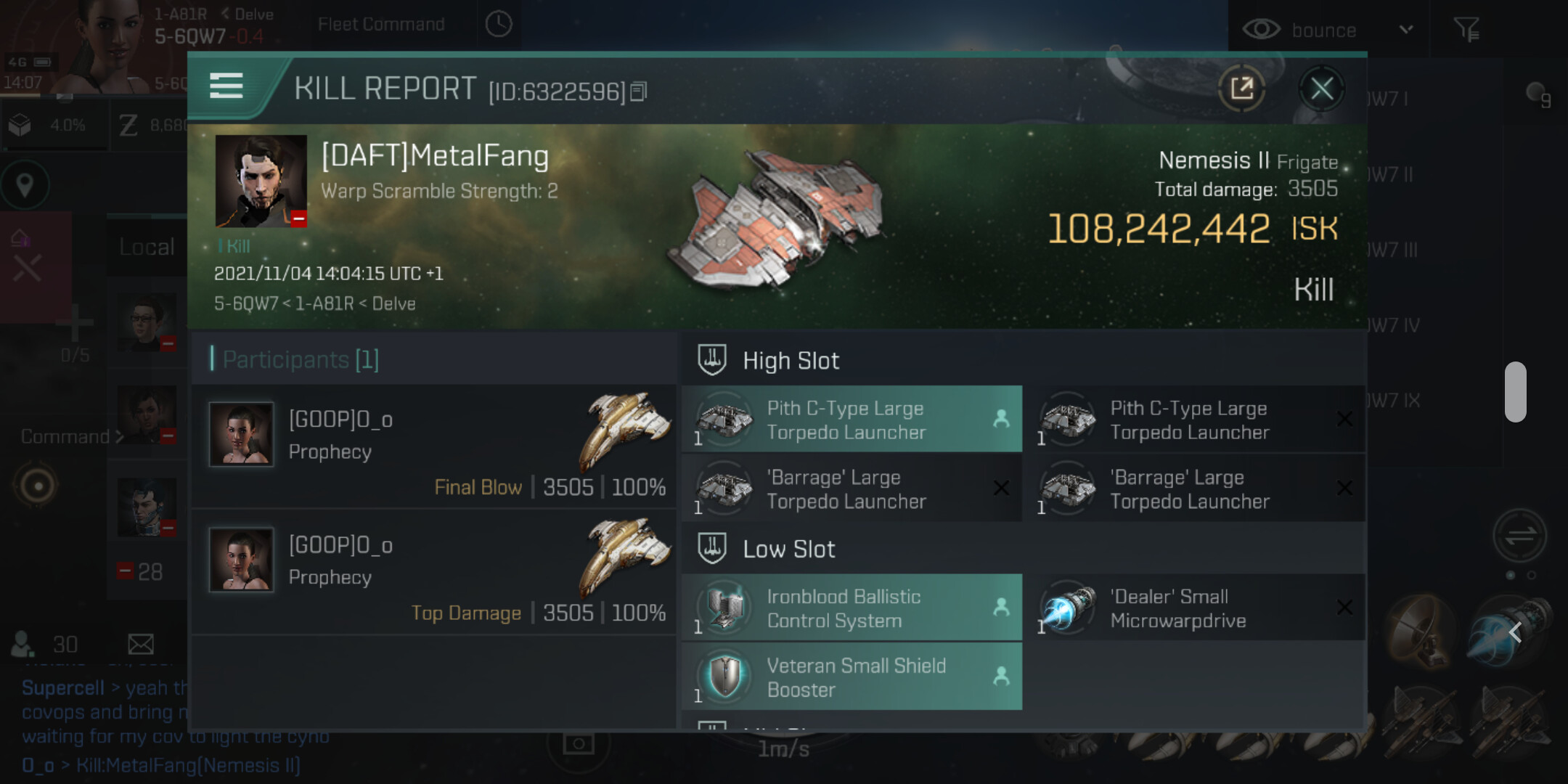This screenshot has height=784, width=1568.
Task: Toggle the overview eye visibility icon
Action: [1261, 30]
